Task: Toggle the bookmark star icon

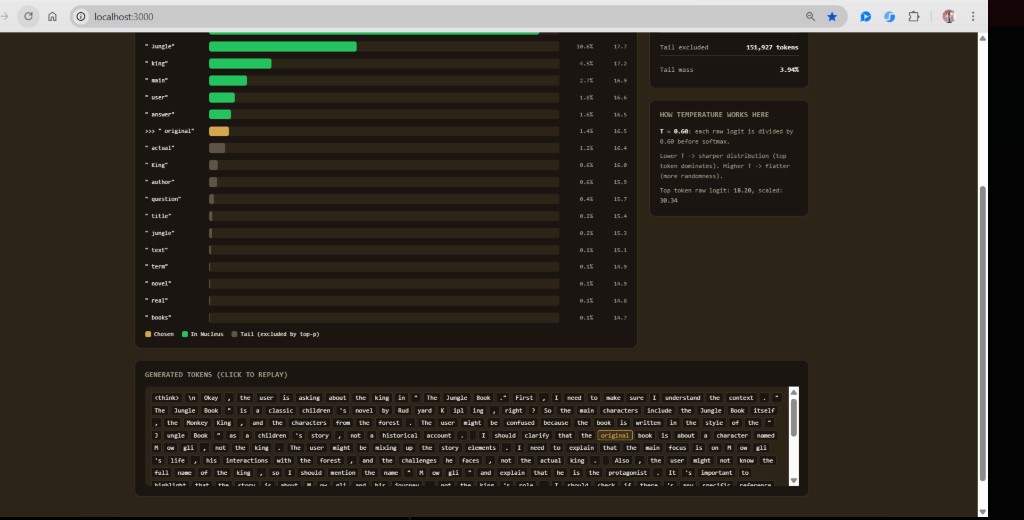Action: click(x=832, y=16)
